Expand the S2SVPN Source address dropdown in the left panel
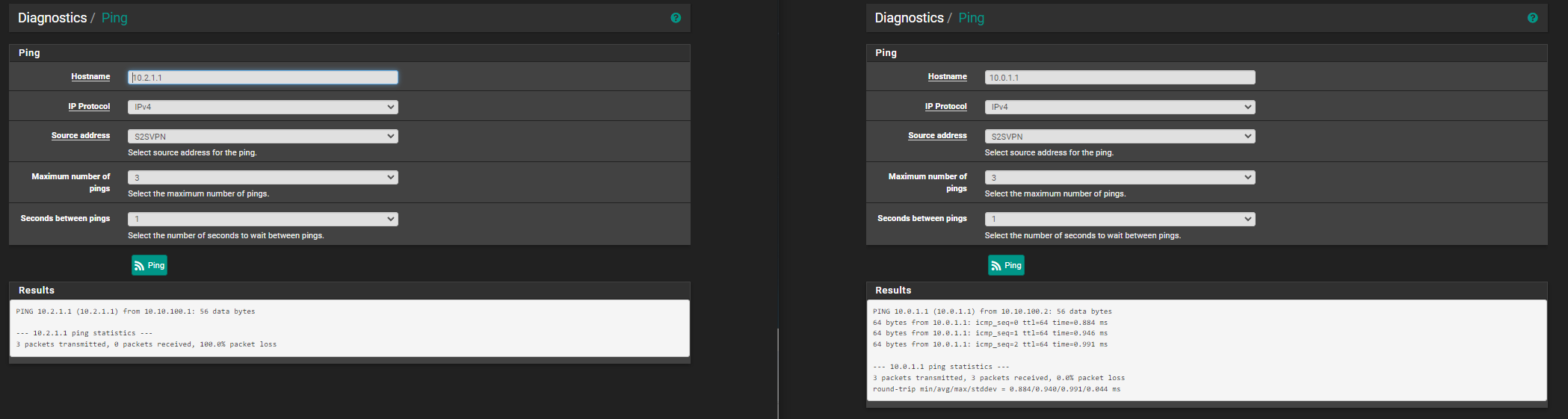 pos(262,137)
